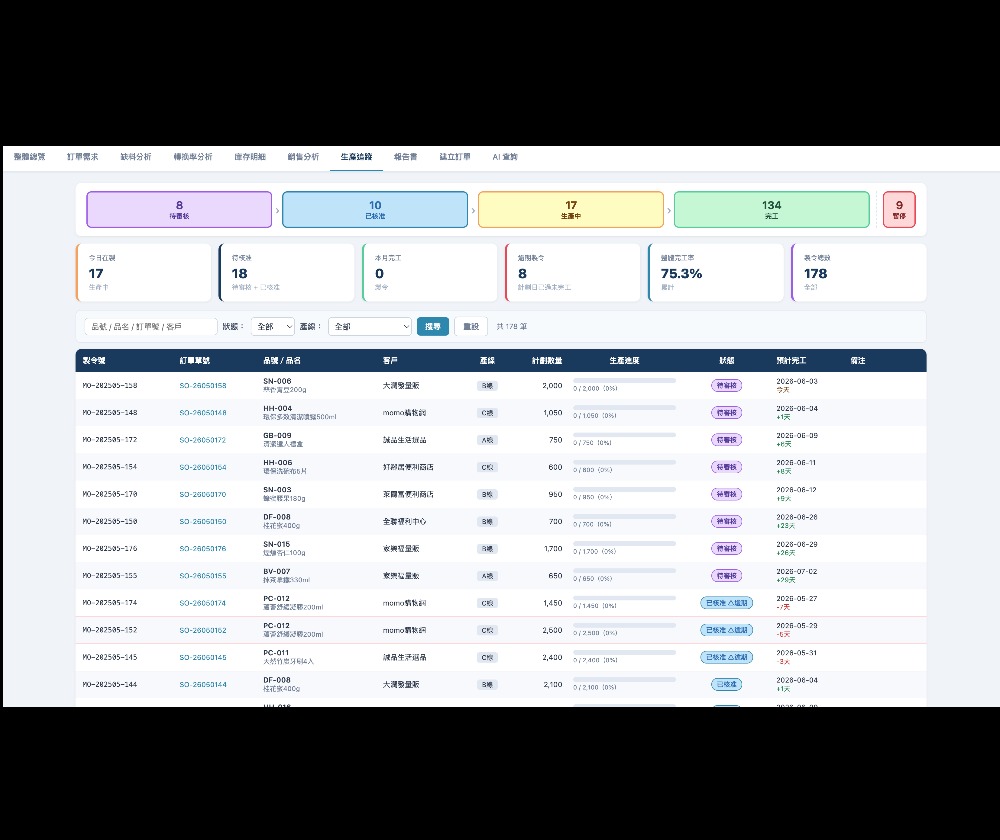
Task: Focus the 品號/品名/訂單號/客戶 search field
Action: 151,327
